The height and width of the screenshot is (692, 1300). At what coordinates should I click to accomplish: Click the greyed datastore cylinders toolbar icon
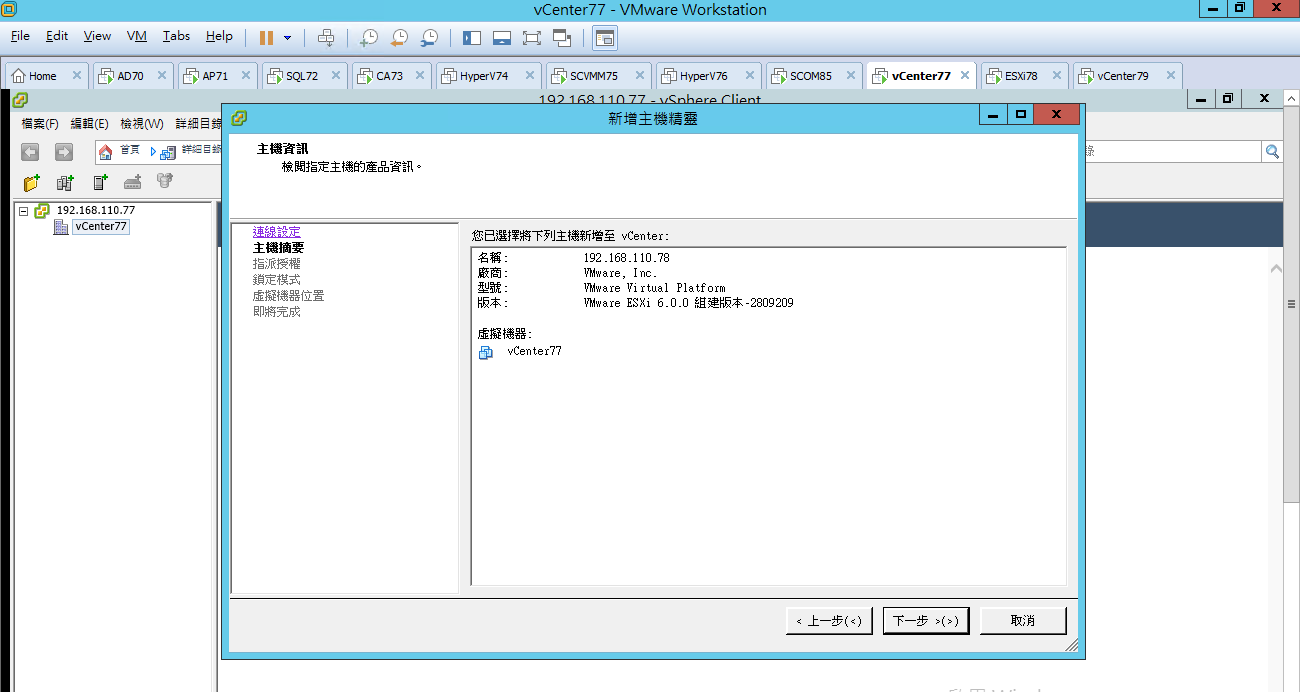(165, 181)
